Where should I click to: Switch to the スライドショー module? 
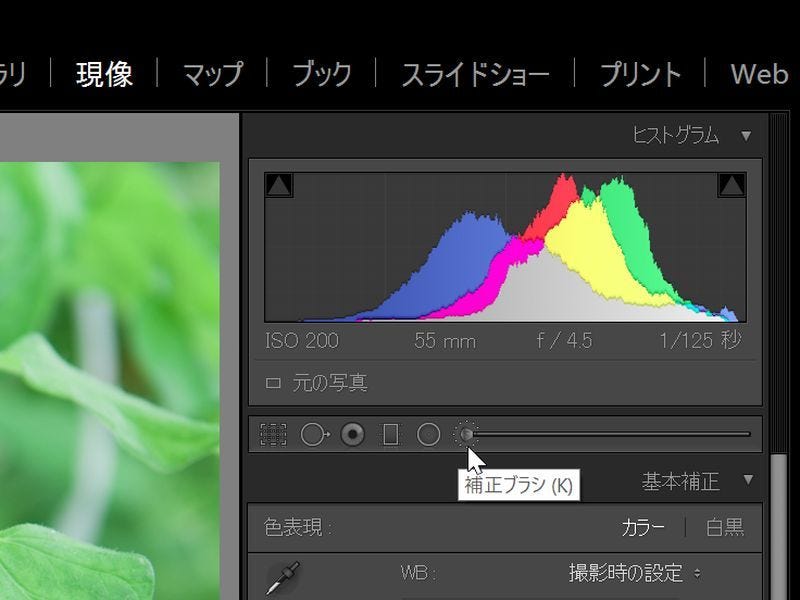(x=475, y=74)
